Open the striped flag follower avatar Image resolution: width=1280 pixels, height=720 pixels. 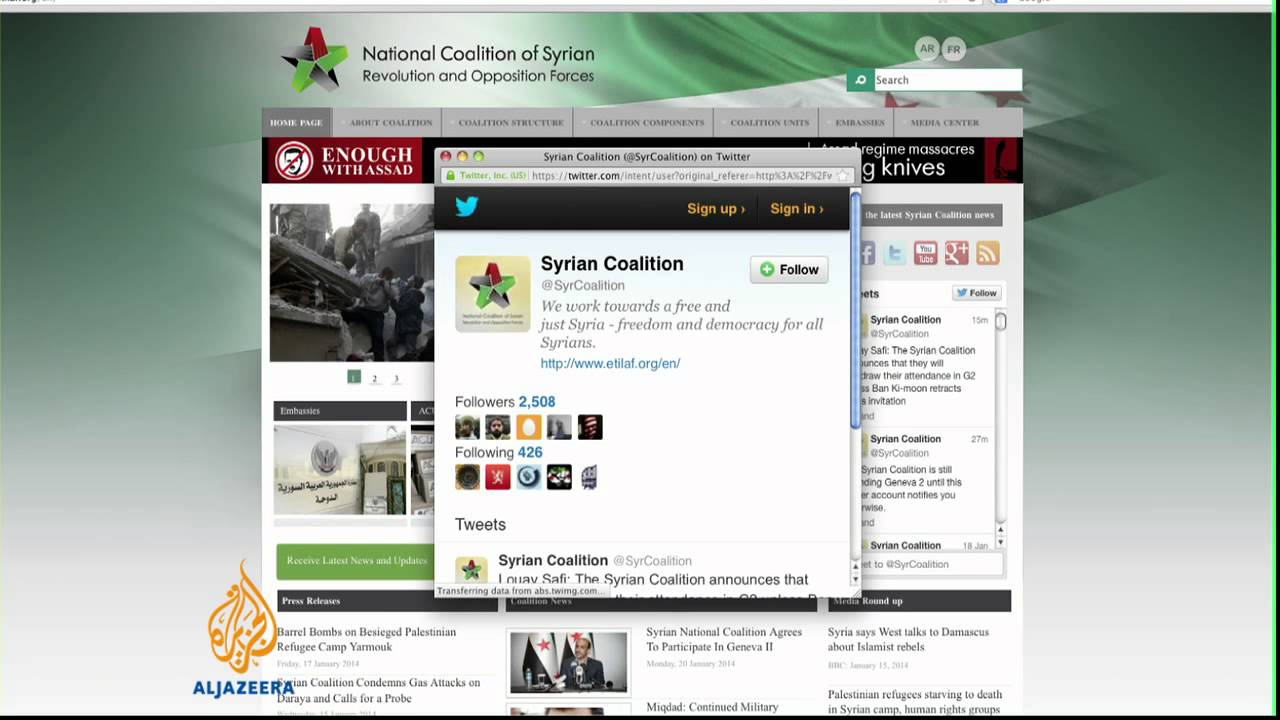tap(590, 427)
